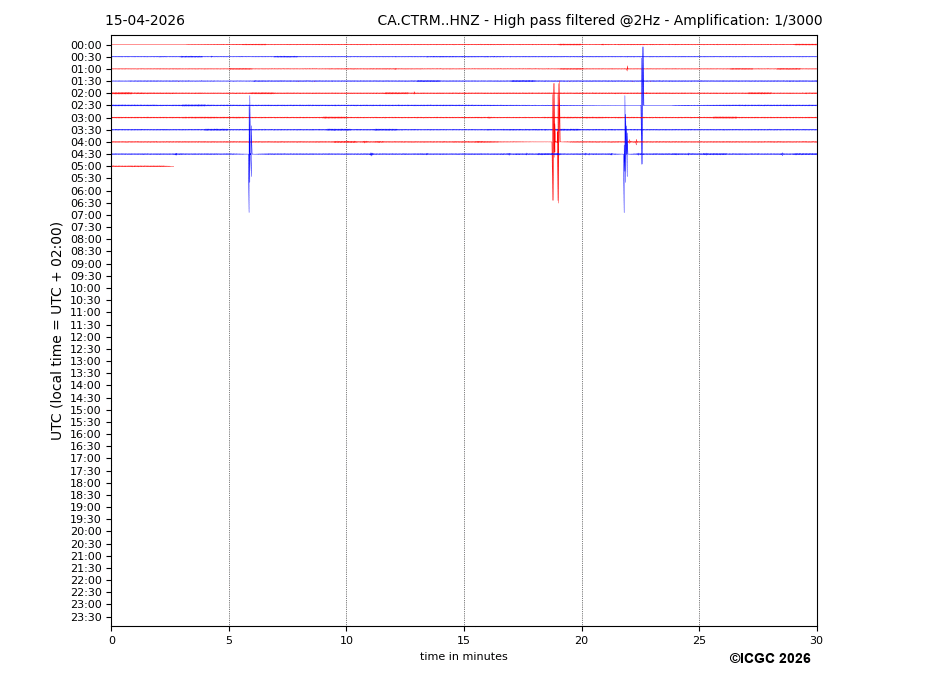The height and width of the screenshot is (696, 927).
Task: Click the short red trace on the 05:00 row
Action: click(140, 166)
